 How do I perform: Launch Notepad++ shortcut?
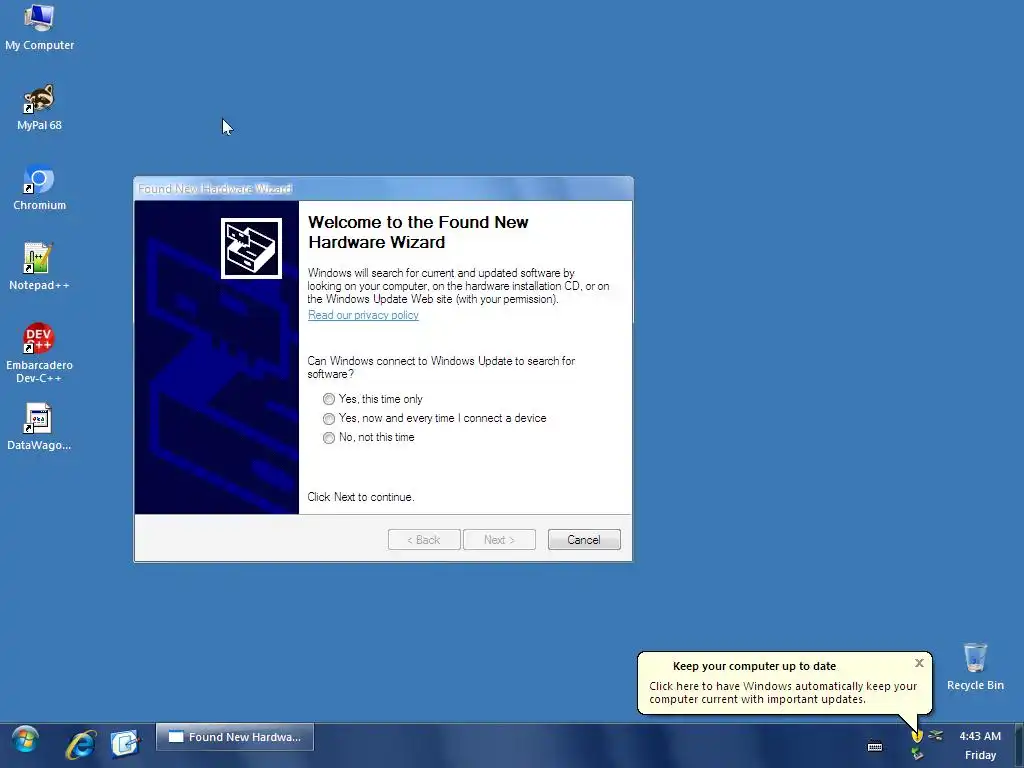39,268
